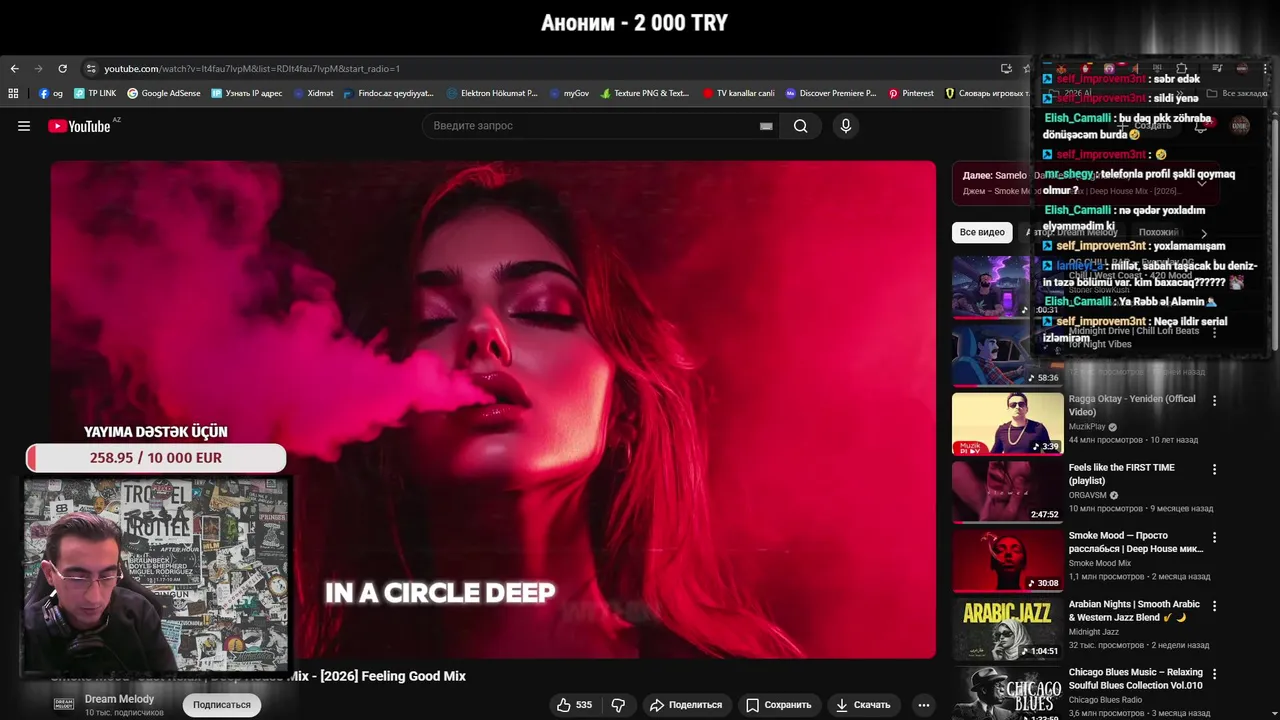Go back with the browser back arrow
This screenshot has width=1280, height=720.
pyautogui.click(x=14, y=69)
